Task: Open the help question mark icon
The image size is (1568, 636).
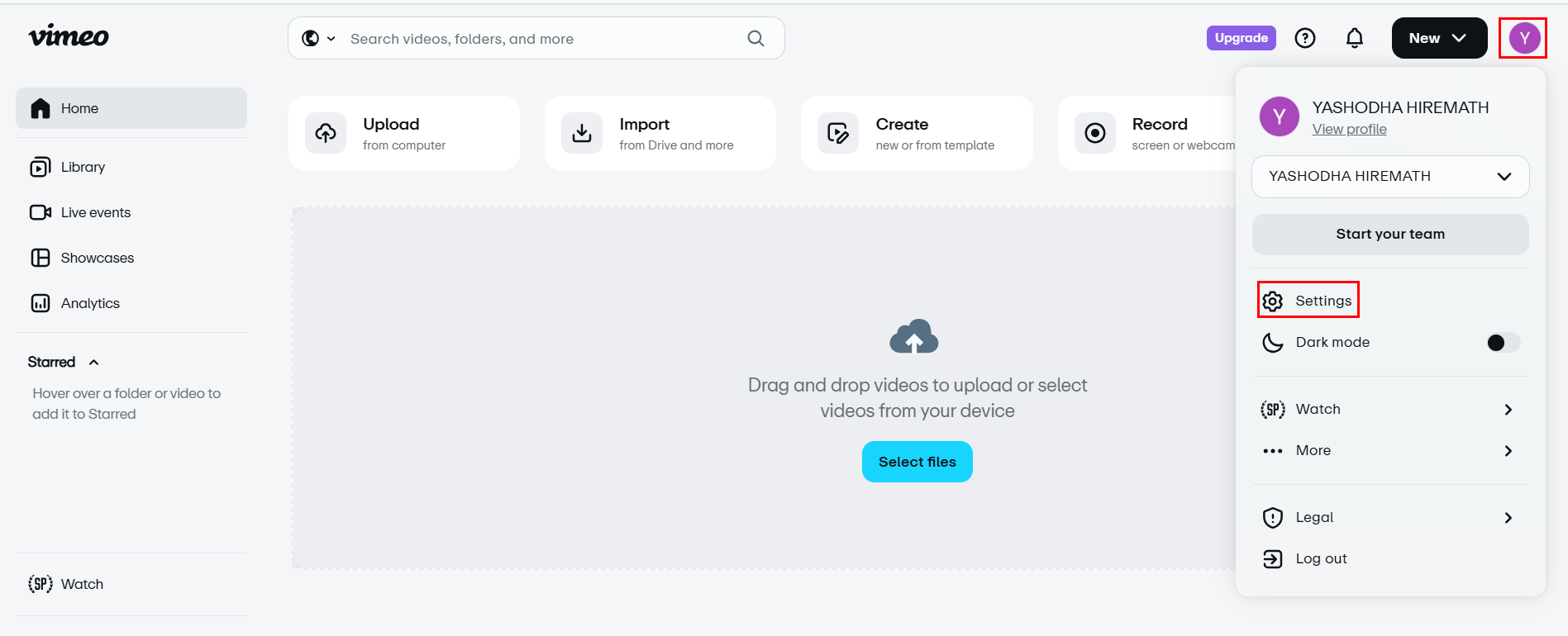Action: pos(1304,38)
